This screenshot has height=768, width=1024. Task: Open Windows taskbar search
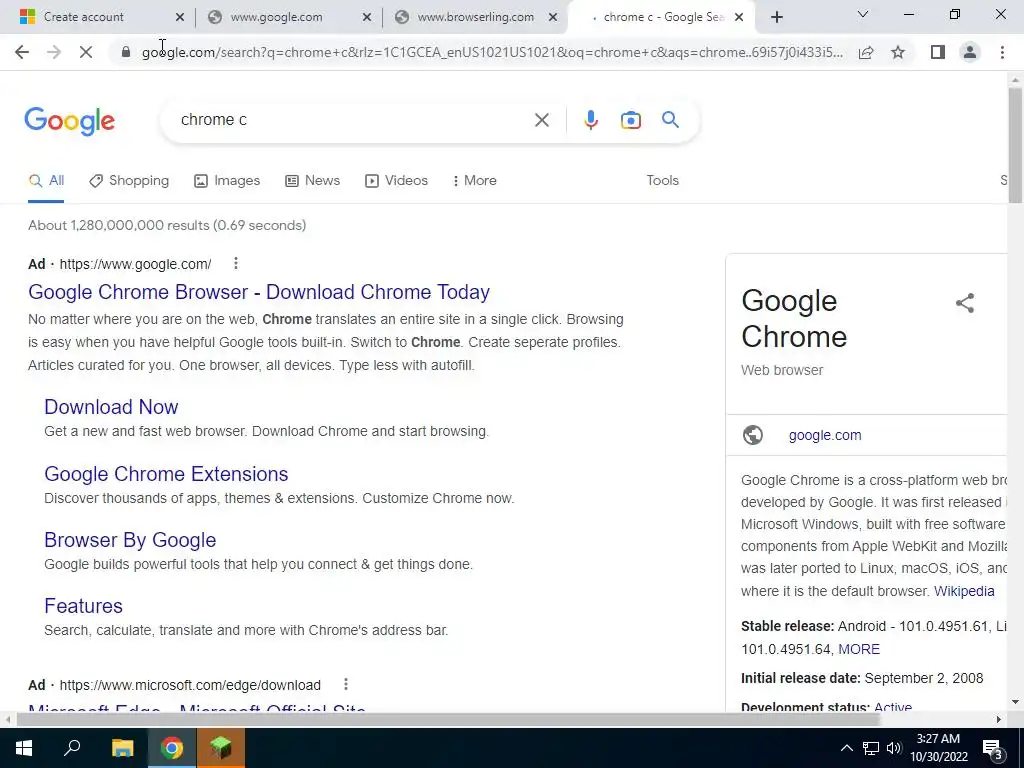pyautogui.click(x=72, y=748)
